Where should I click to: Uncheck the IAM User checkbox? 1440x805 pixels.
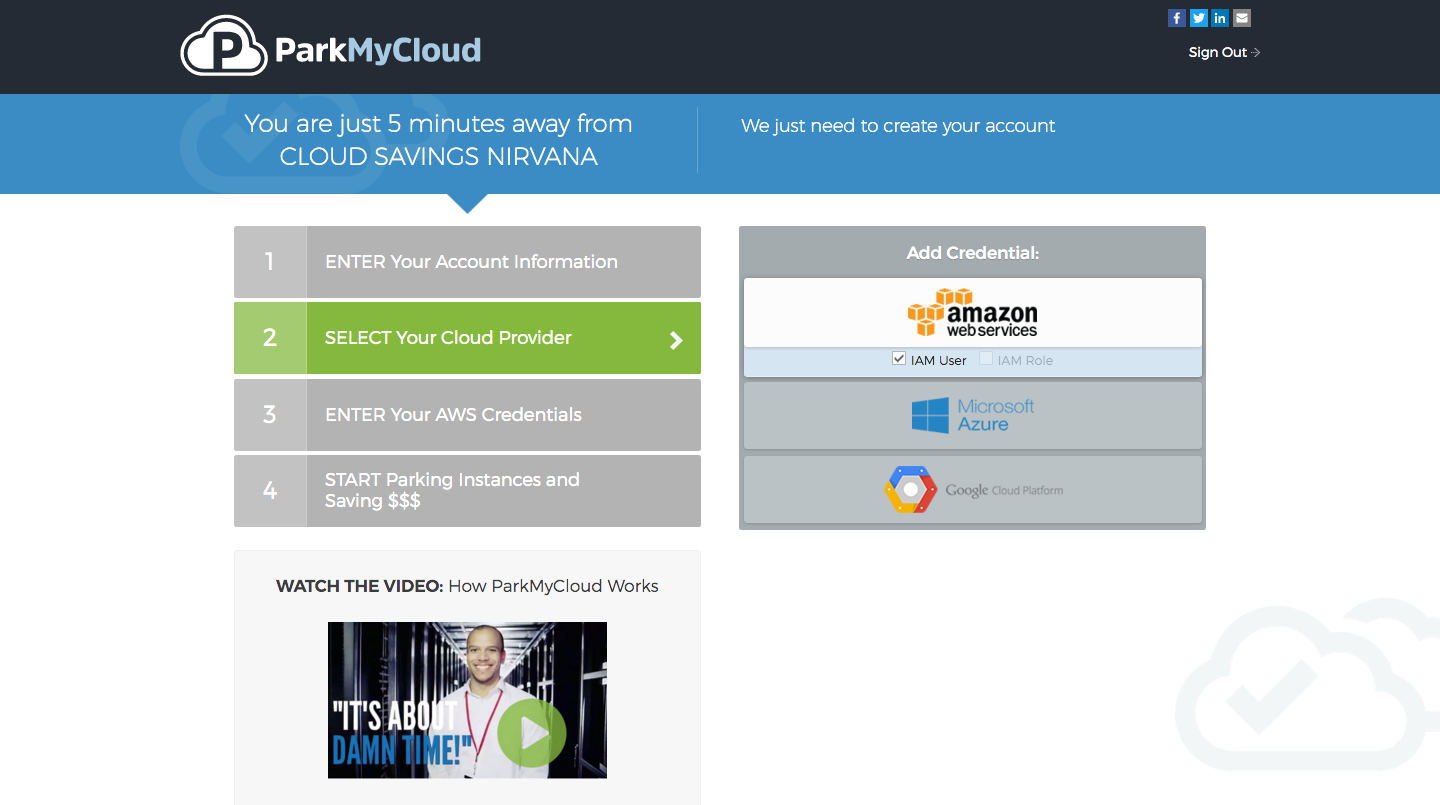click(x=899, y=359)
